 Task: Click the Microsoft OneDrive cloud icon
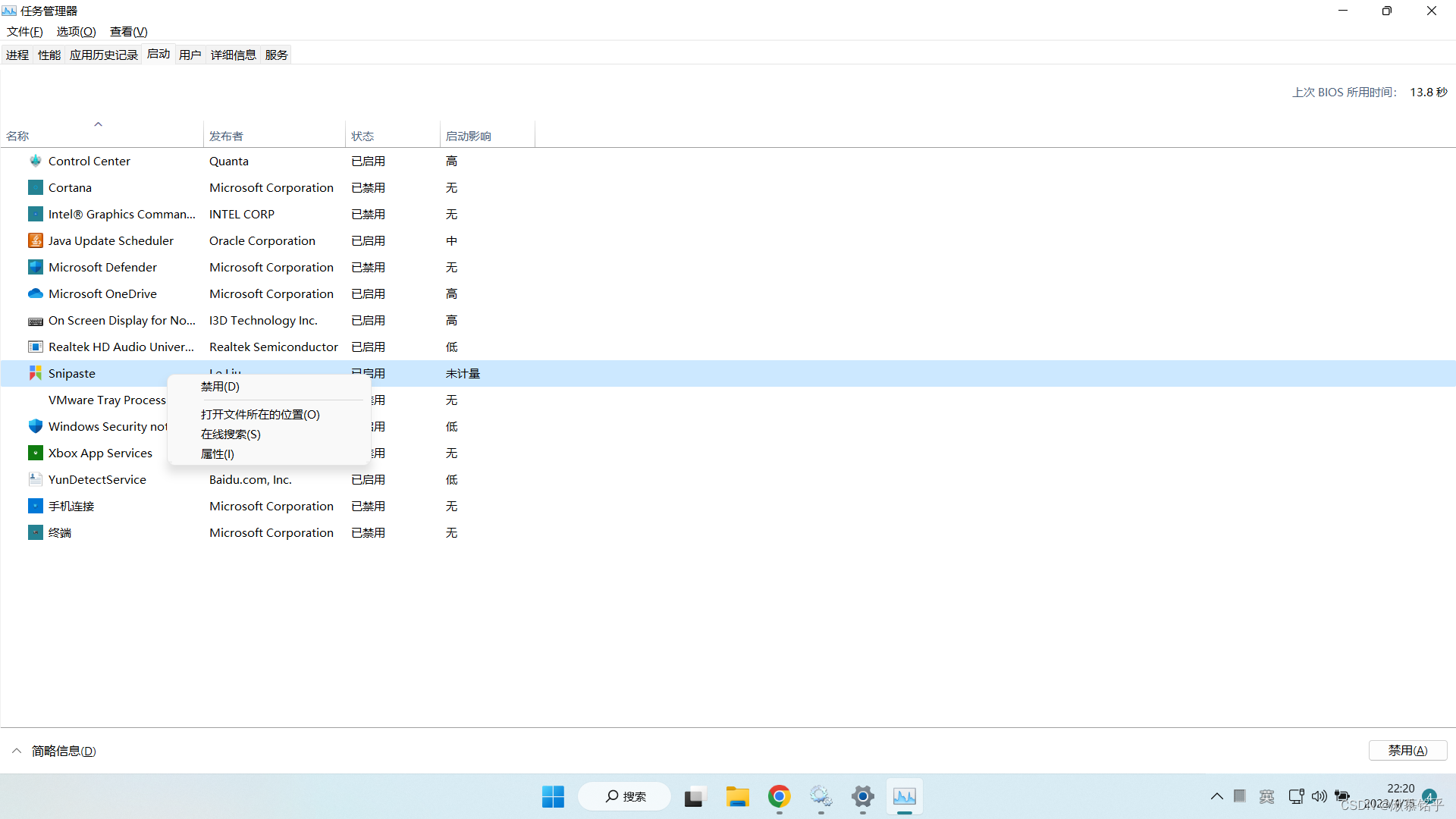tap(35, 293)
